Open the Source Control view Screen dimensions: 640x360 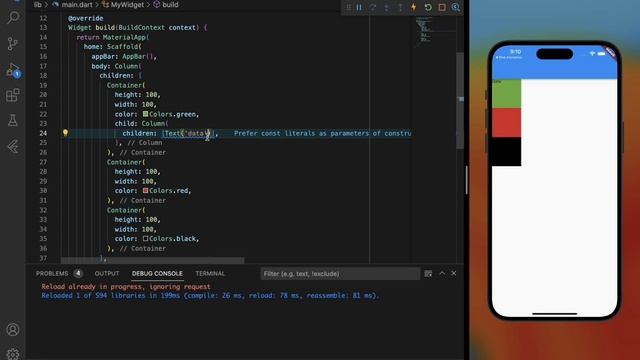click(x=13, y=43)
